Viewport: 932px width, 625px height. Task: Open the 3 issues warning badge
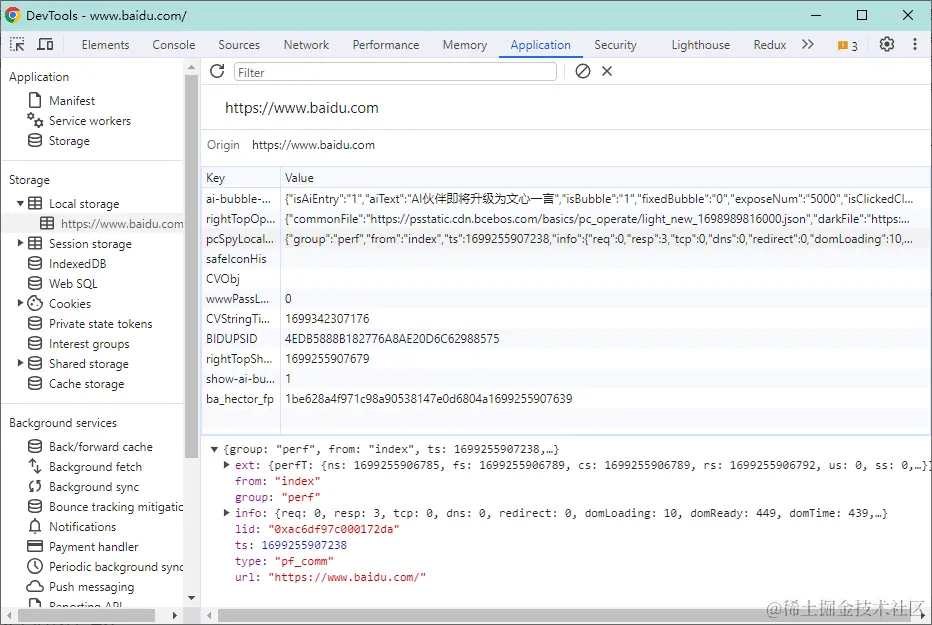click(x=848, y=46)
